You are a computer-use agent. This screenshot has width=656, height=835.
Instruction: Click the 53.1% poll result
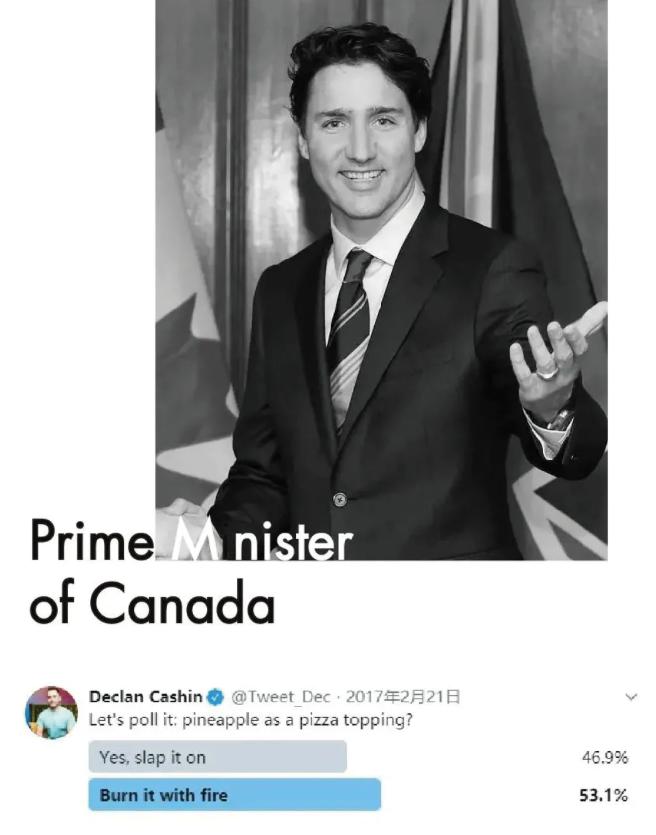pos(603,796)
